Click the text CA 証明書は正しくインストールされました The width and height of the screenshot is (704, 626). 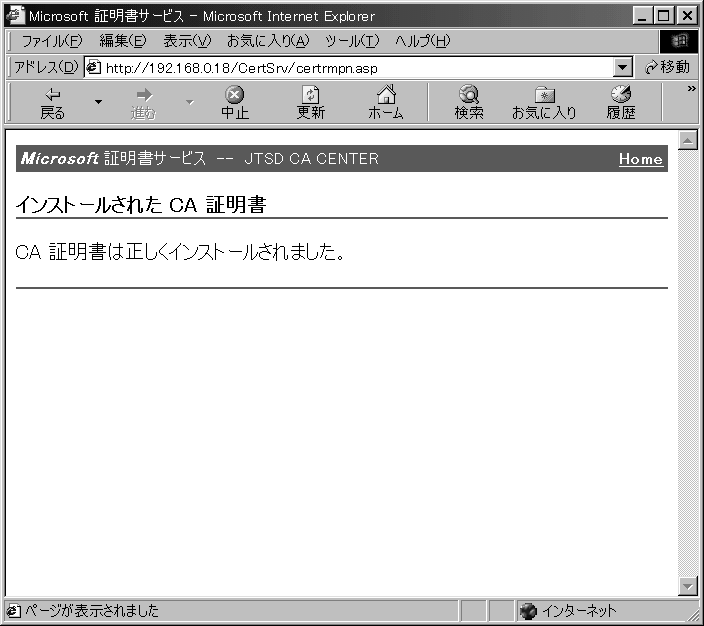pyautogui.click(x=180, y=251)
